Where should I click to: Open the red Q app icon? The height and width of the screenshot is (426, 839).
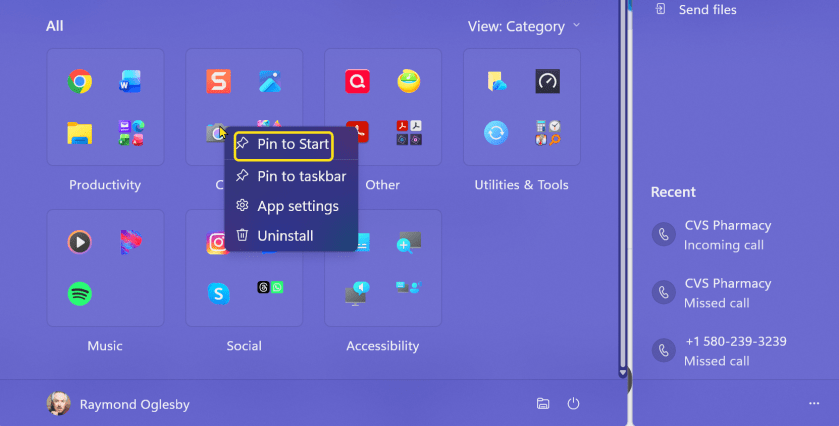[357, 81]
